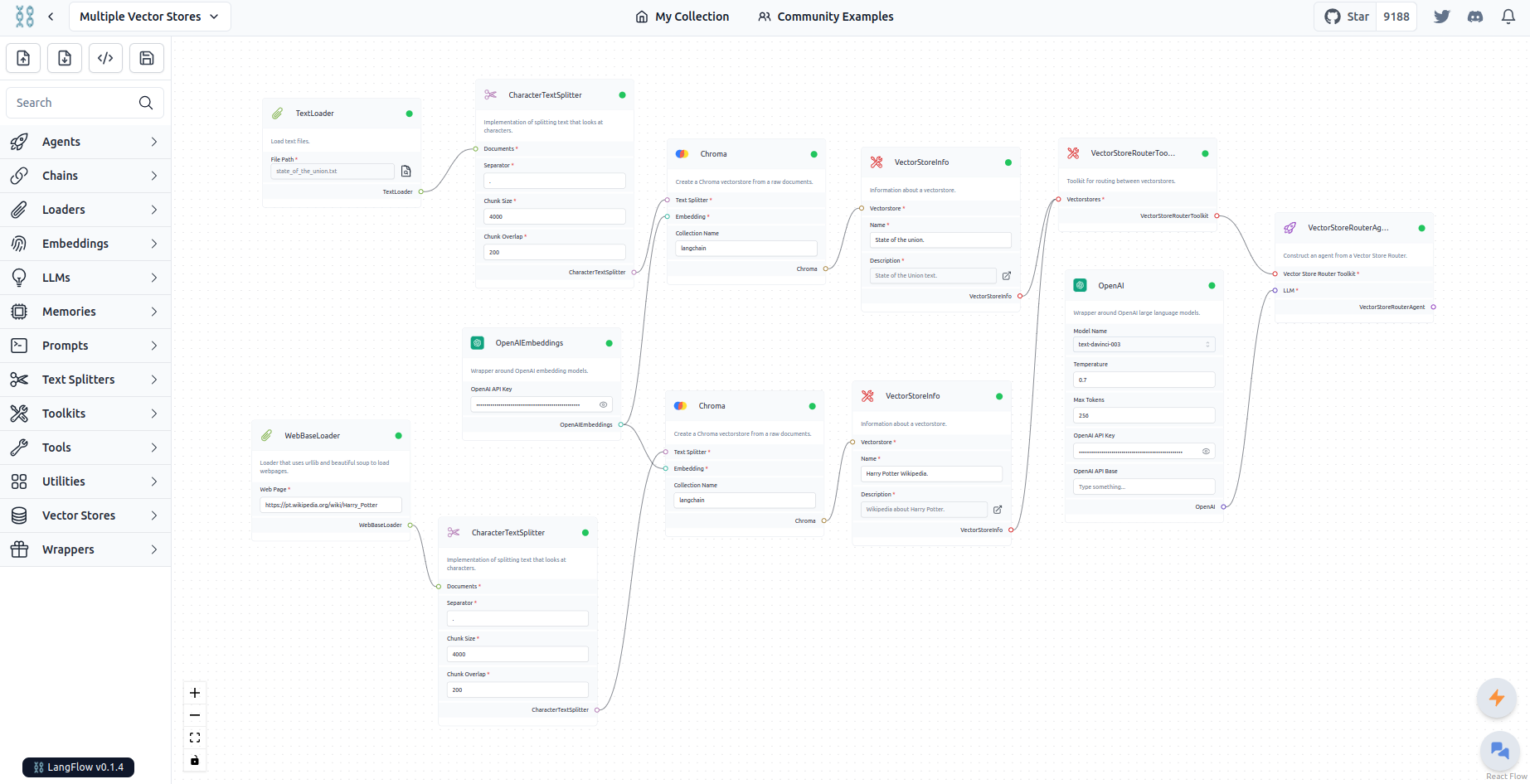Click the State of the union name field
1530x784 pixels.
(x=940, y=240)
